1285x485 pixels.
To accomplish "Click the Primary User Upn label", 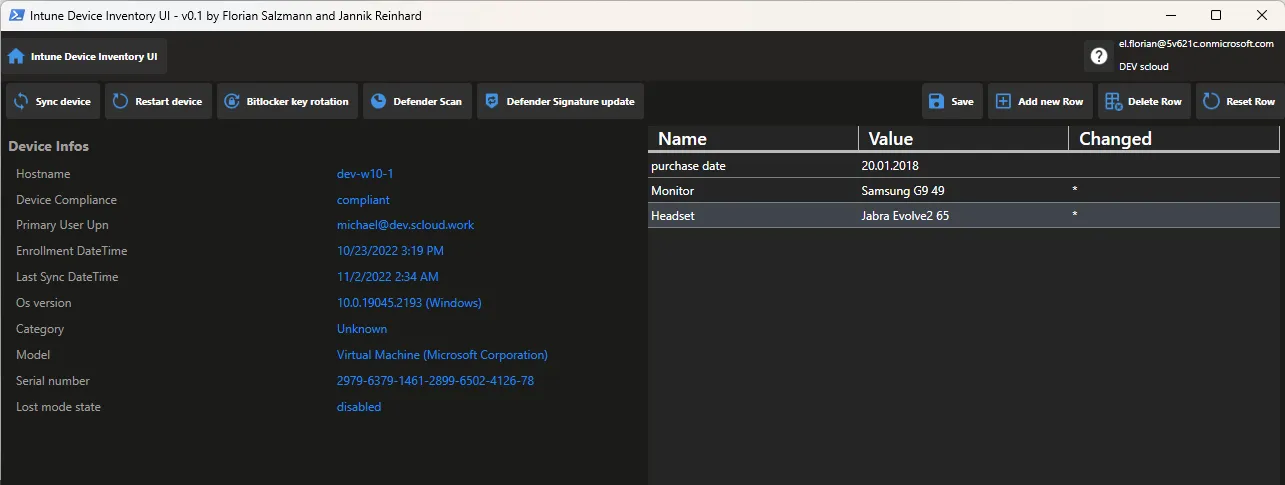I will click(62, 225).
